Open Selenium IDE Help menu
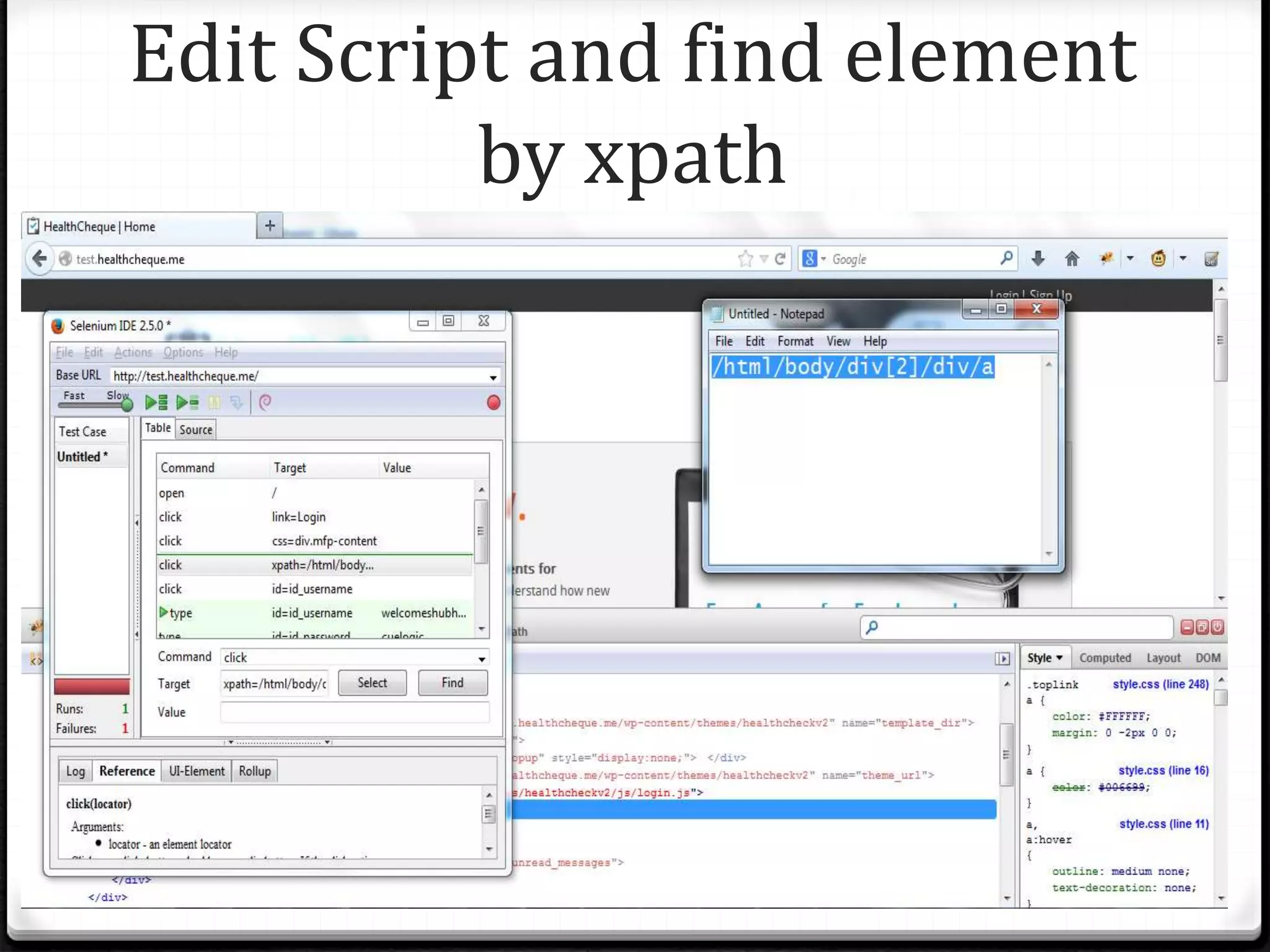Viewport: 1270px width, 952px height. pos(226,352)
